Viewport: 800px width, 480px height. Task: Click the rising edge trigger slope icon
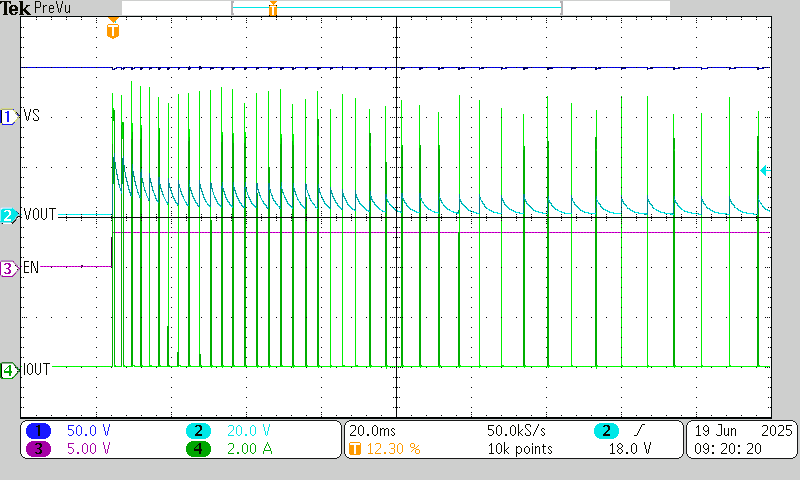[638, 430]
